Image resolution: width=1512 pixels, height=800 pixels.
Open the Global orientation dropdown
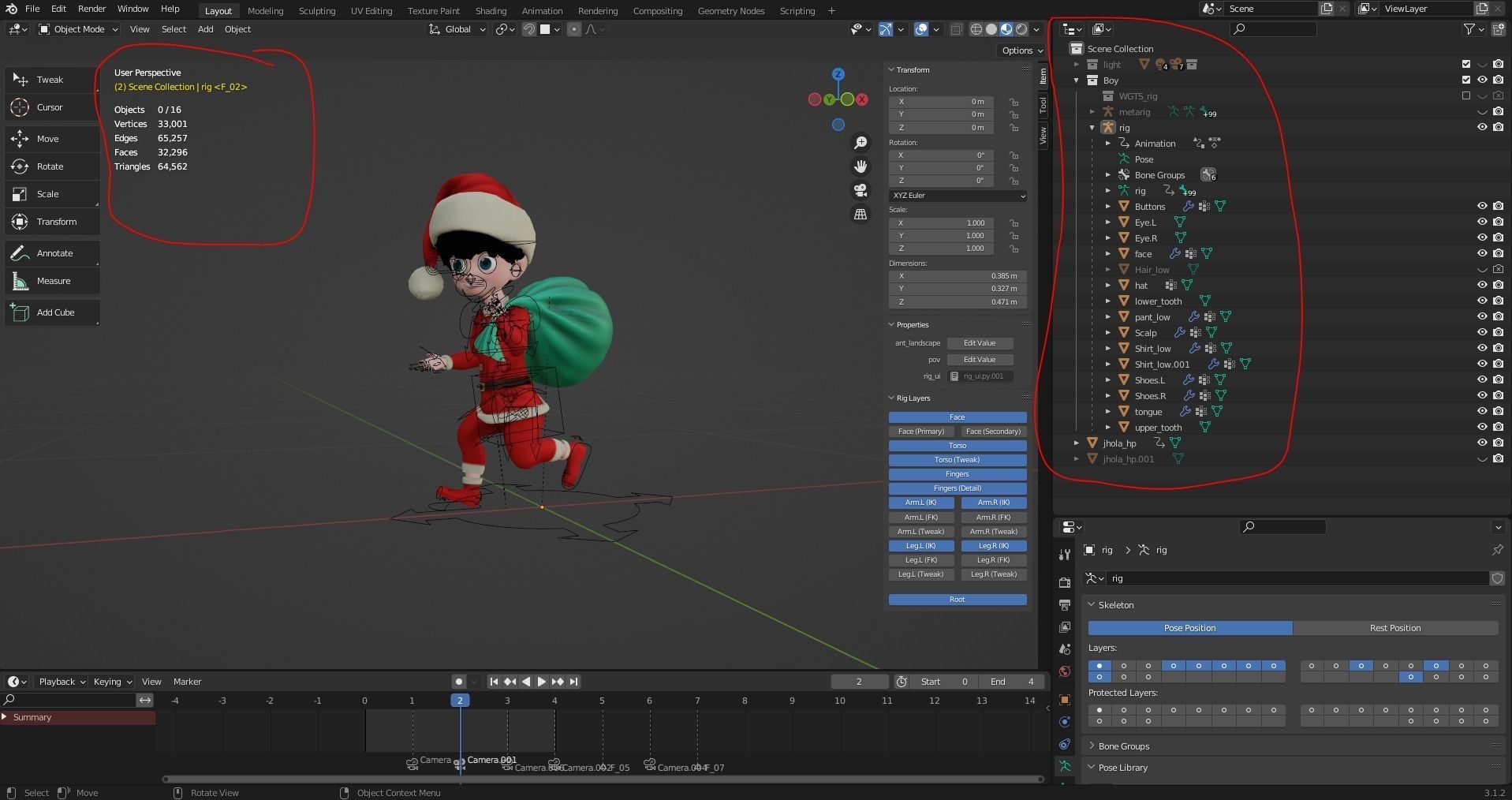[x=457, y=29]
